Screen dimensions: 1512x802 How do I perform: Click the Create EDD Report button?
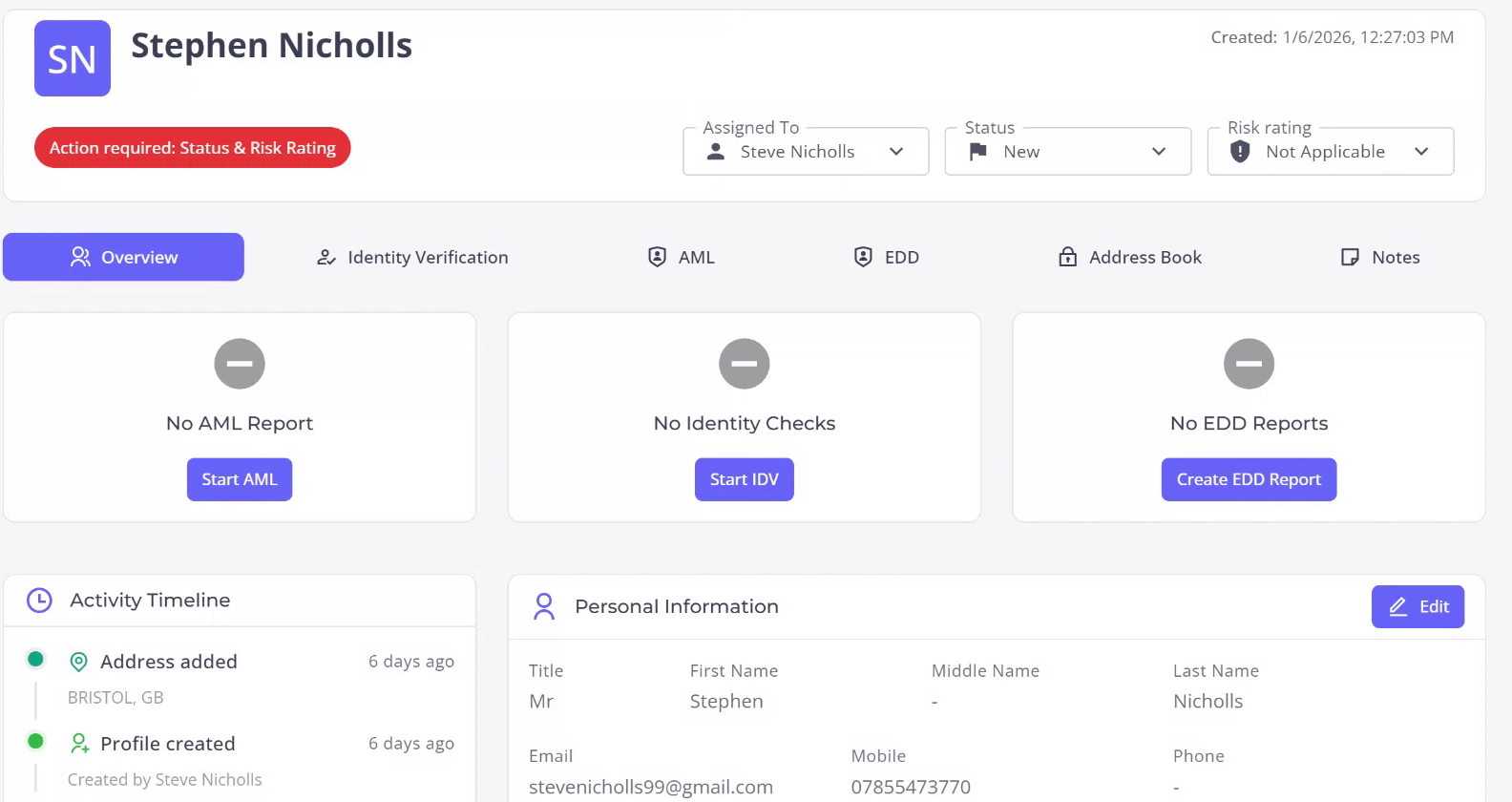(x=1249, y=479)
